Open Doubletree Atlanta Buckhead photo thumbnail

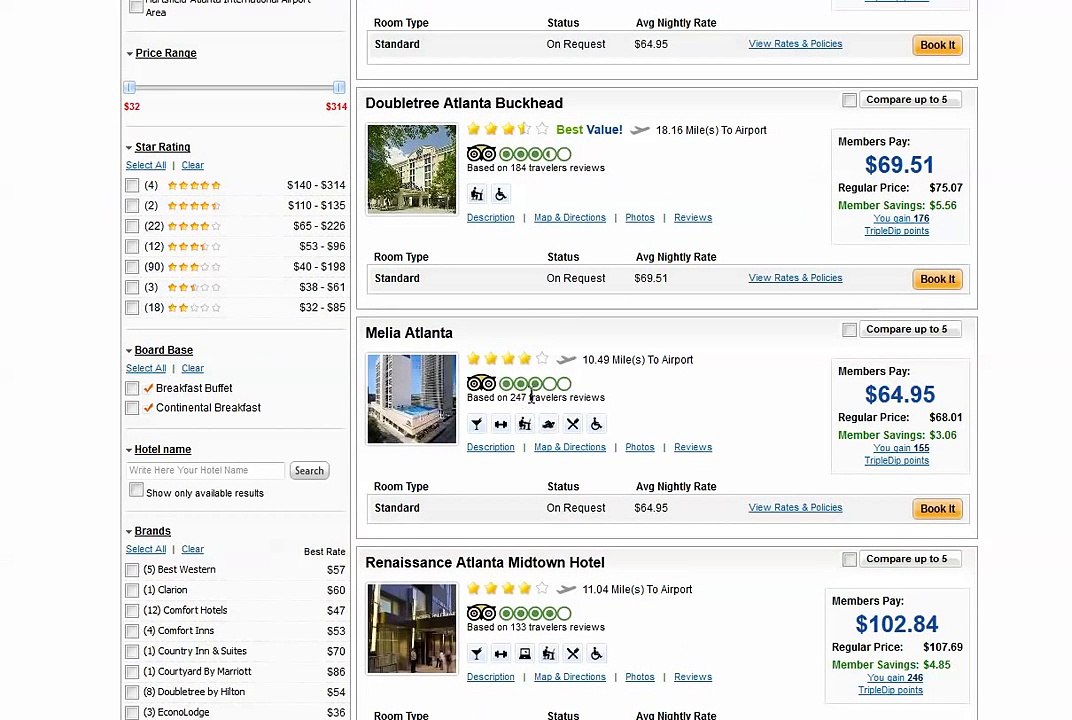coord(412,169)
